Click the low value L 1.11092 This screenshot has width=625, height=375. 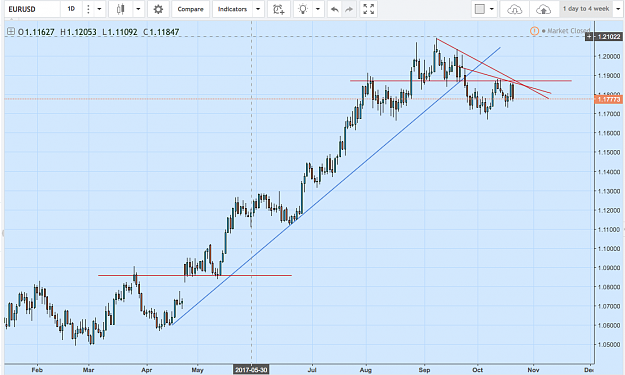pos(120,32)
